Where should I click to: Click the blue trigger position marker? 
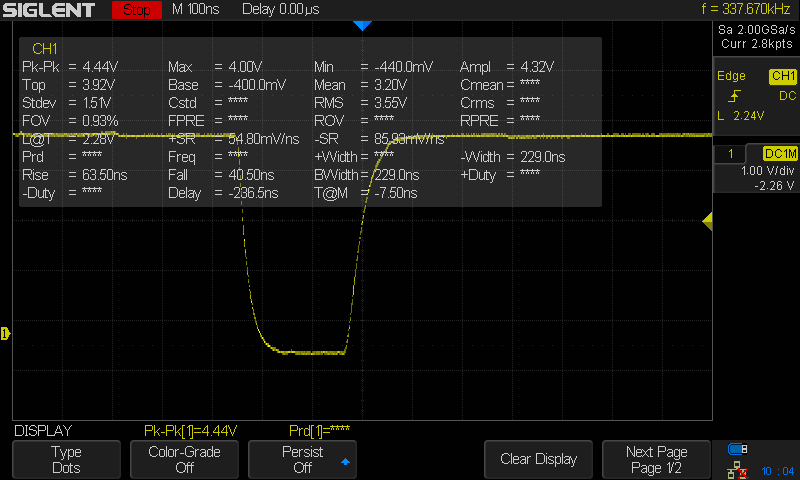click(362, 25)
